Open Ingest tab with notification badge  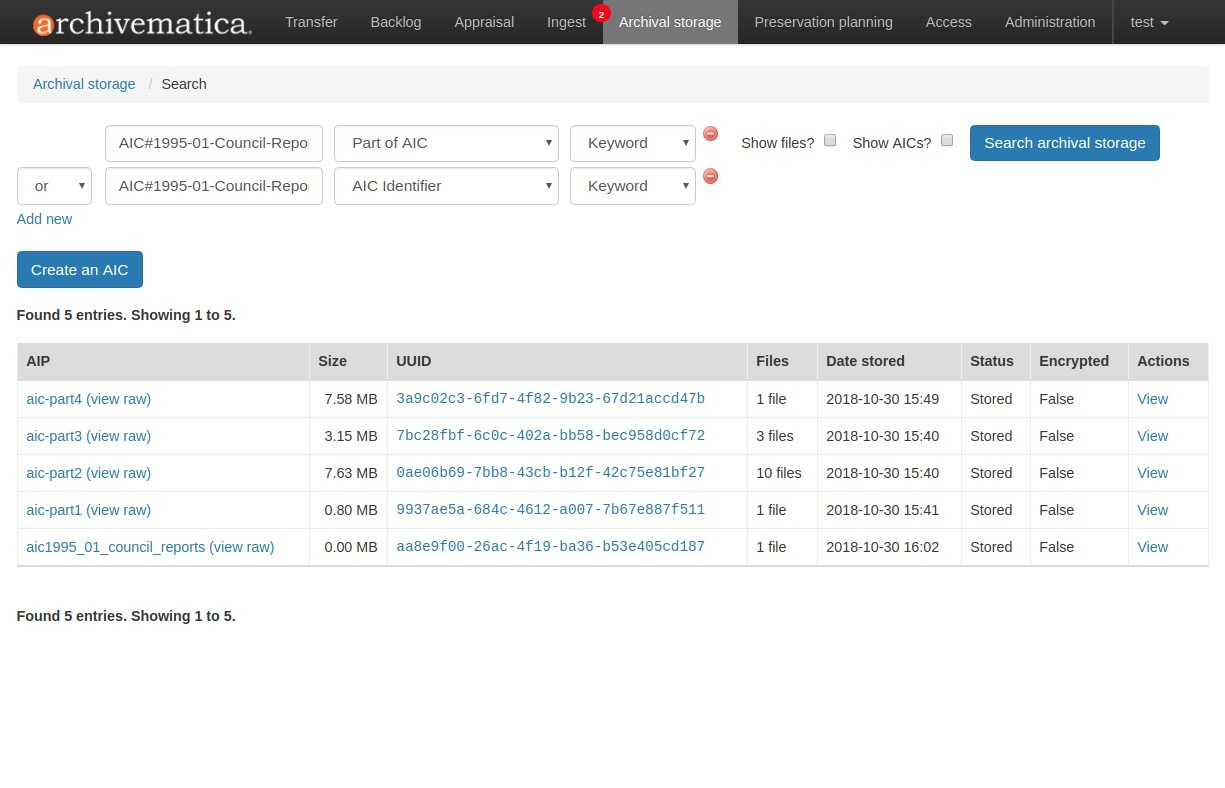point(566,22)
